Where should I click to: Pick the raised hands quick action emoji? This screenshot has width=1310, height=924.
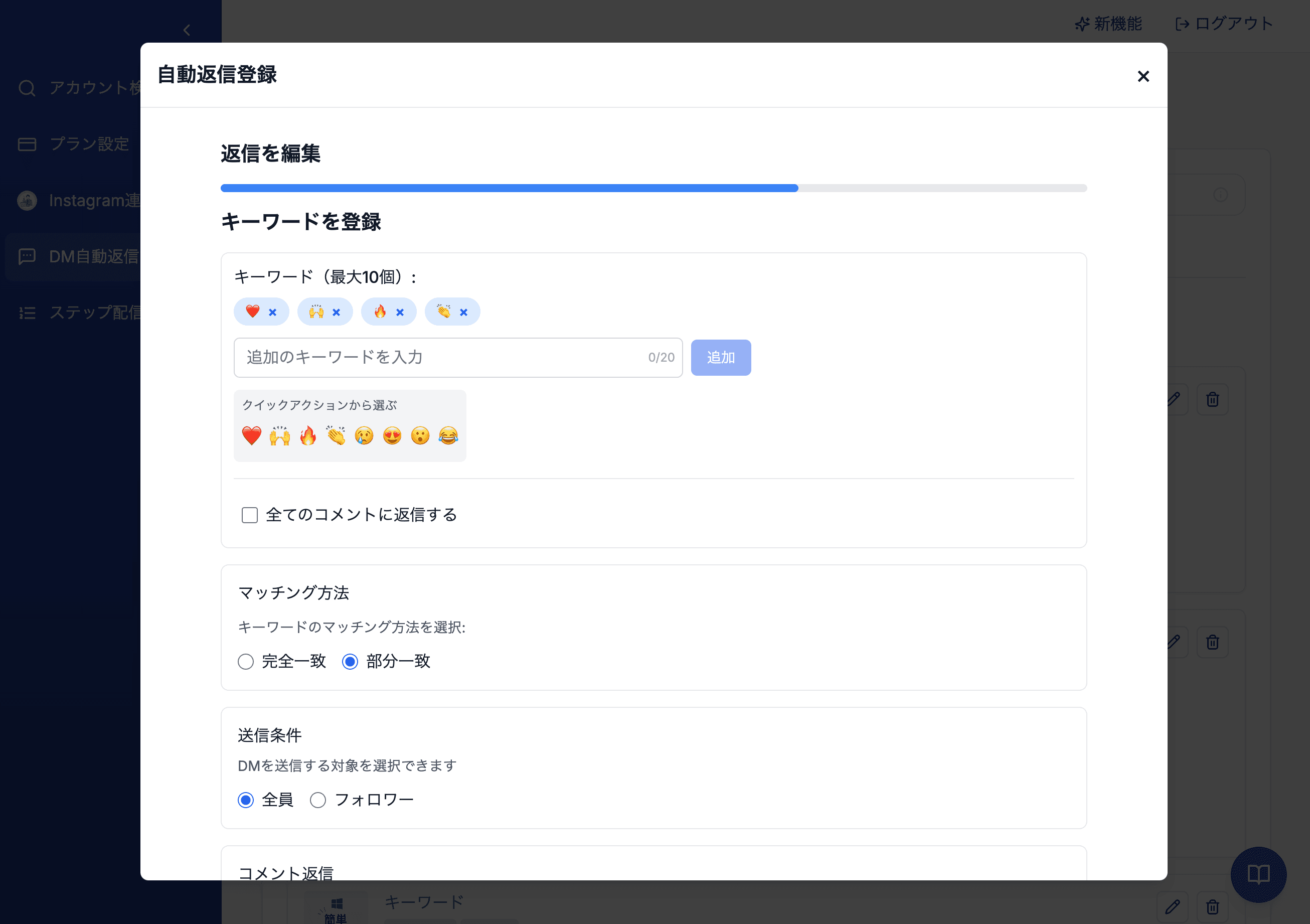pyautogui.click(x=279, y=435)
